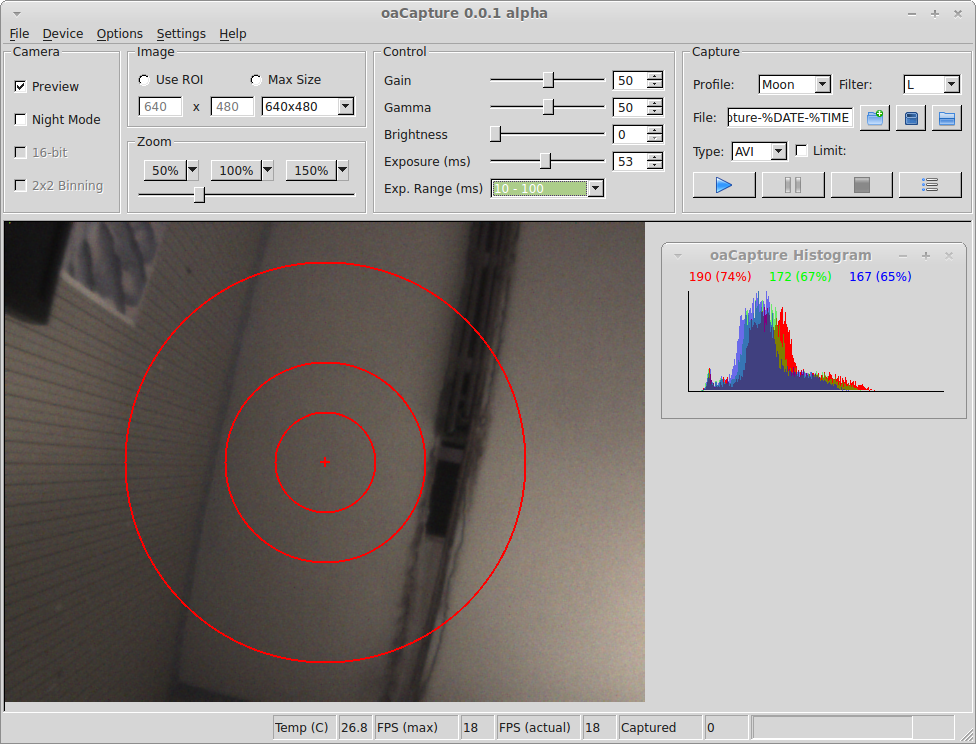Click the Exposure (ms) slider handle

pos(545,161)
